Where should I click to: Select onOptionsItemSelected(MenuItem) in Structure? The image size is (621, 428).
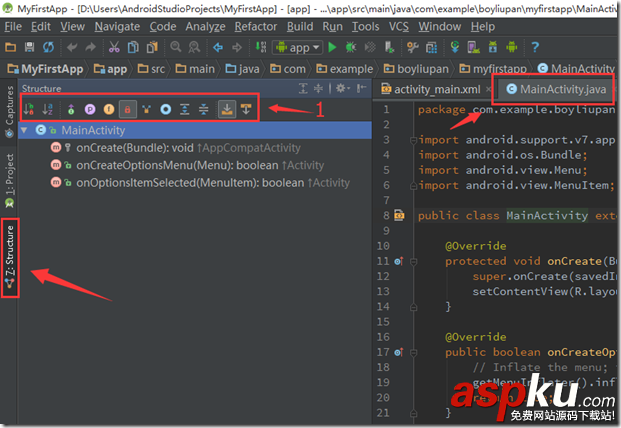pyautogui.click(x=194, y=183)
